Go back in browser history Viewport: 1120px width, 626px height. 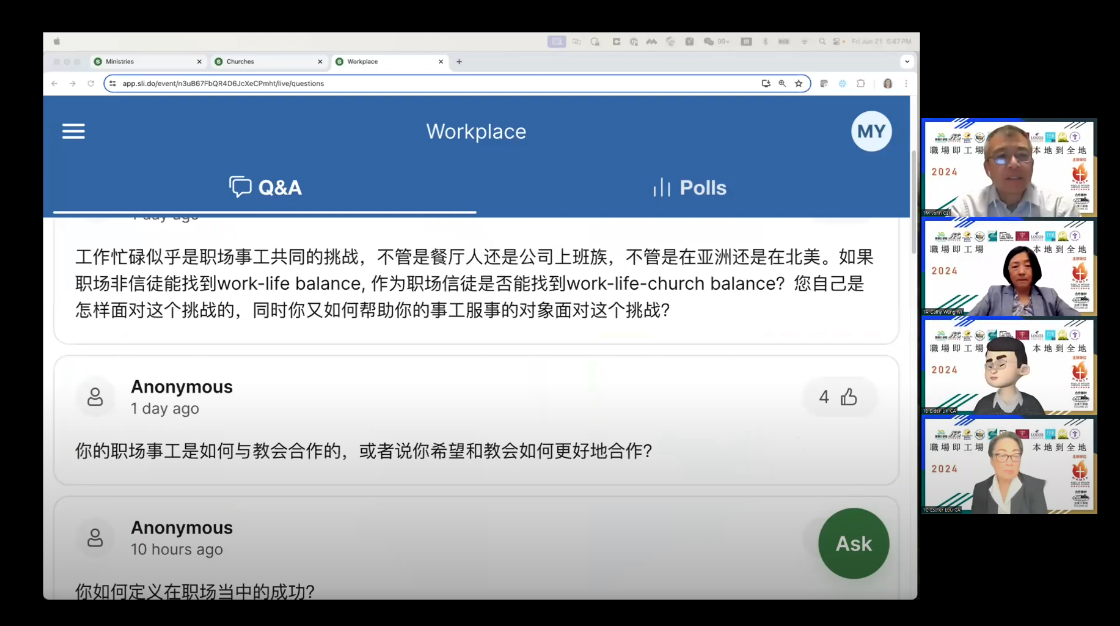54,84
